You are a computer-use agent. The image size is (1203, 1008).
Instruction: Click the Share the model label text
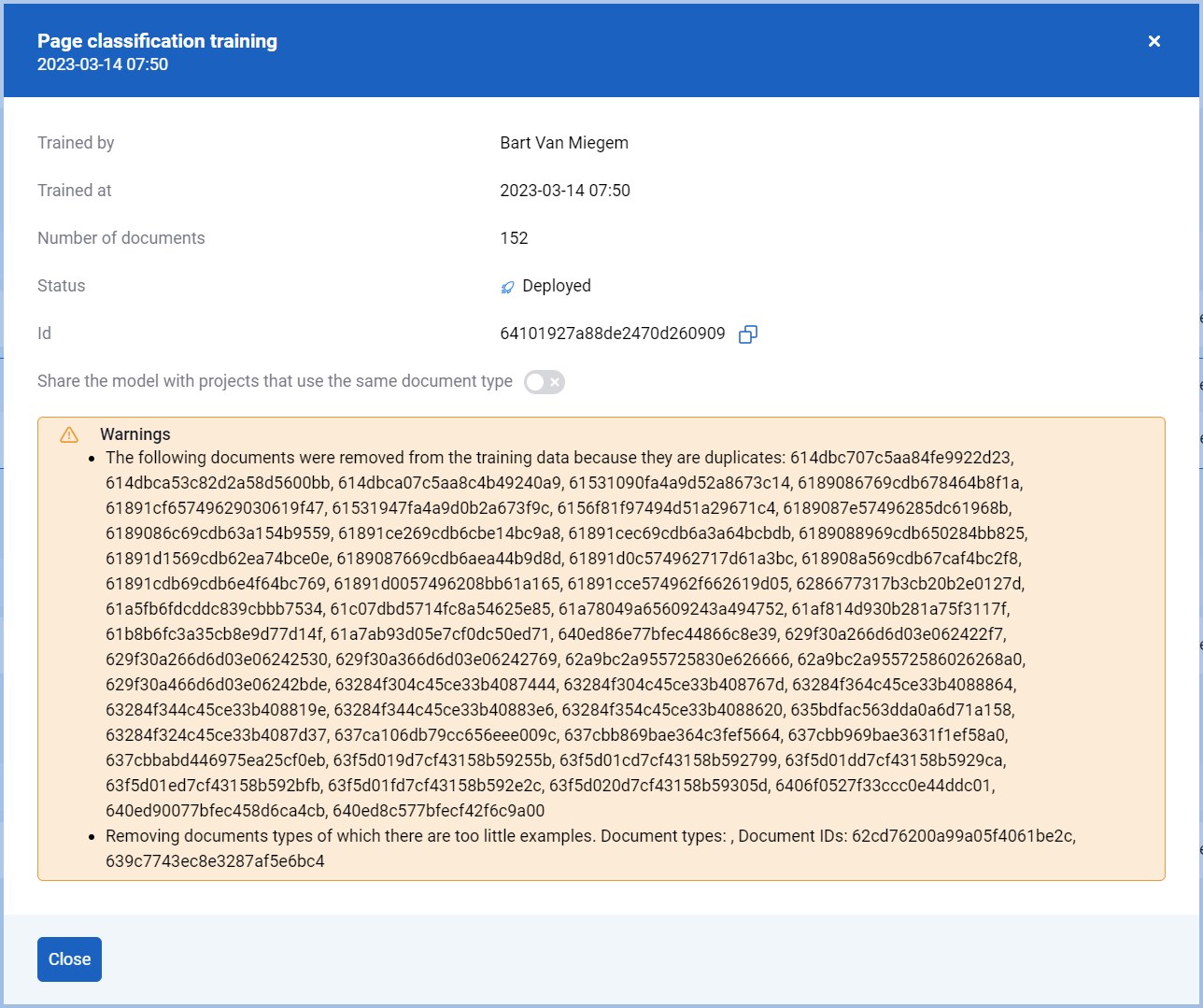coord(275,381)
